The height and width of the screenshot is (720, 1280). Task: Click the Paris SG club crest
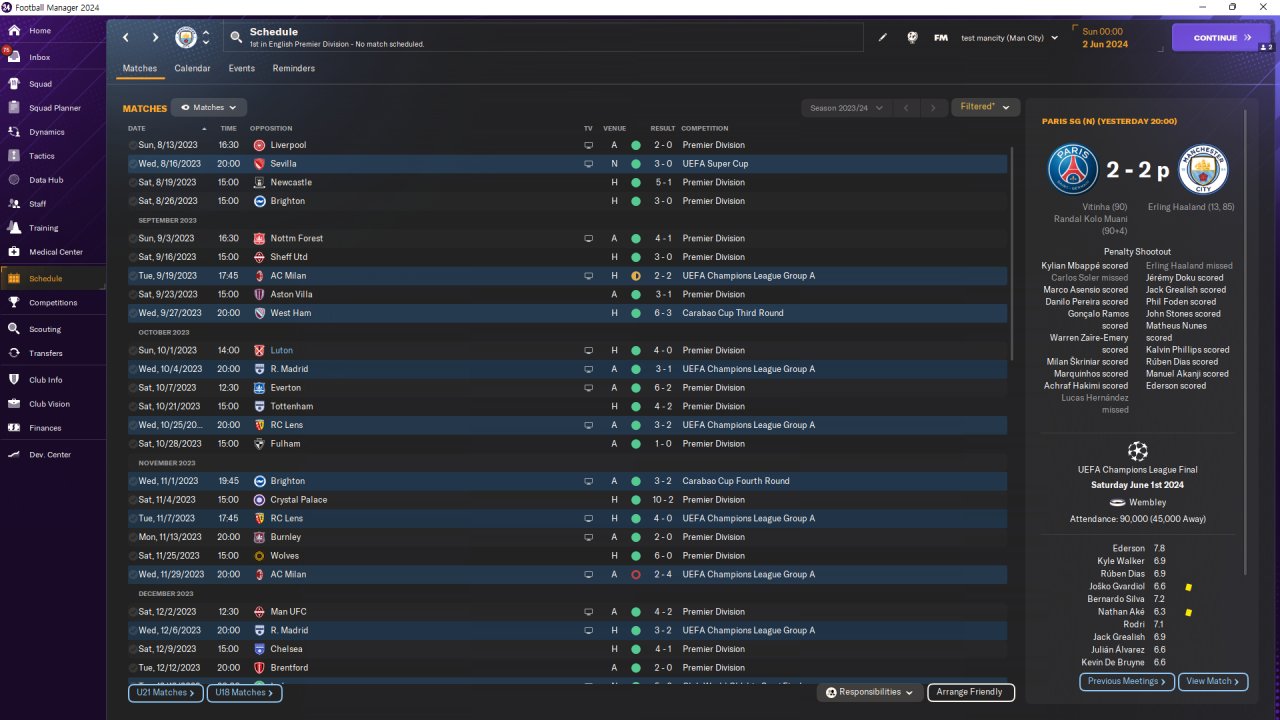[x=1073, y=170]
